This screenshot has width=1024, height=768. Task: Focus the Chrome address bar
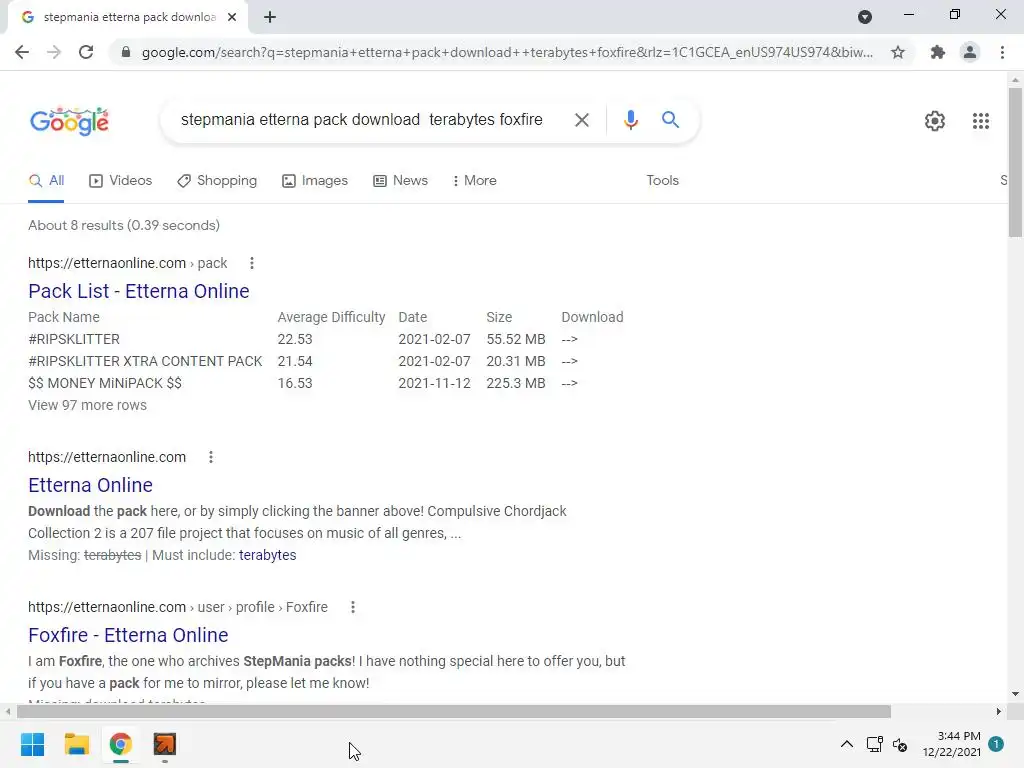click(x=506, y=52)
